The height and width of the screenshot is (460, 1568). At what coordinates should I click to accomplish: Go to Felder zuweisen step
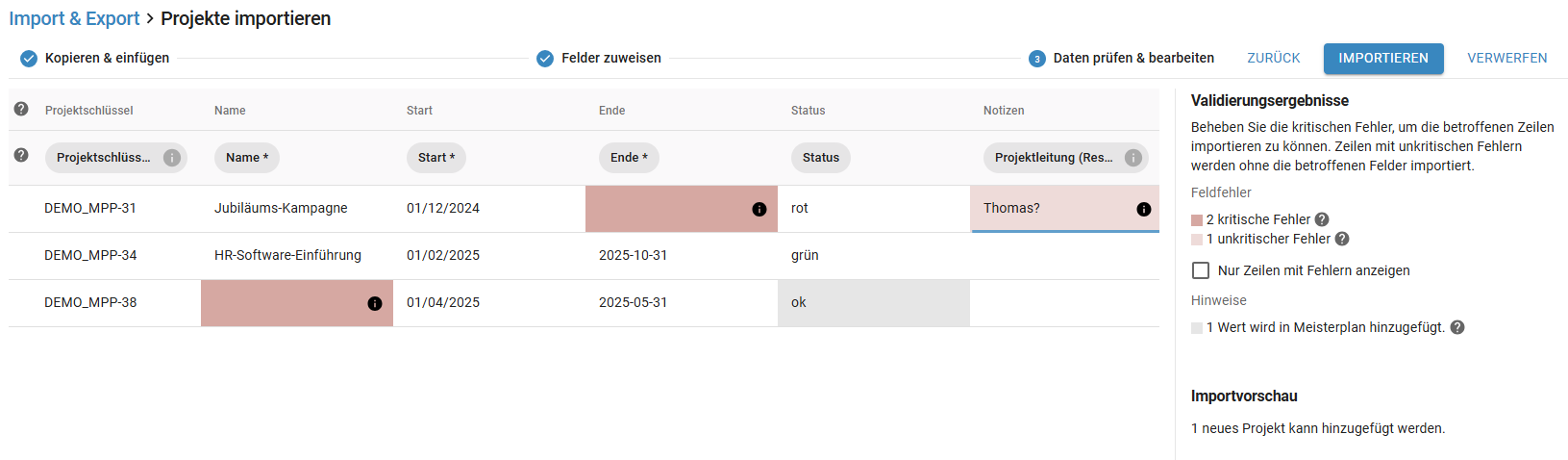pyautogui.click(x=599, y=58)
